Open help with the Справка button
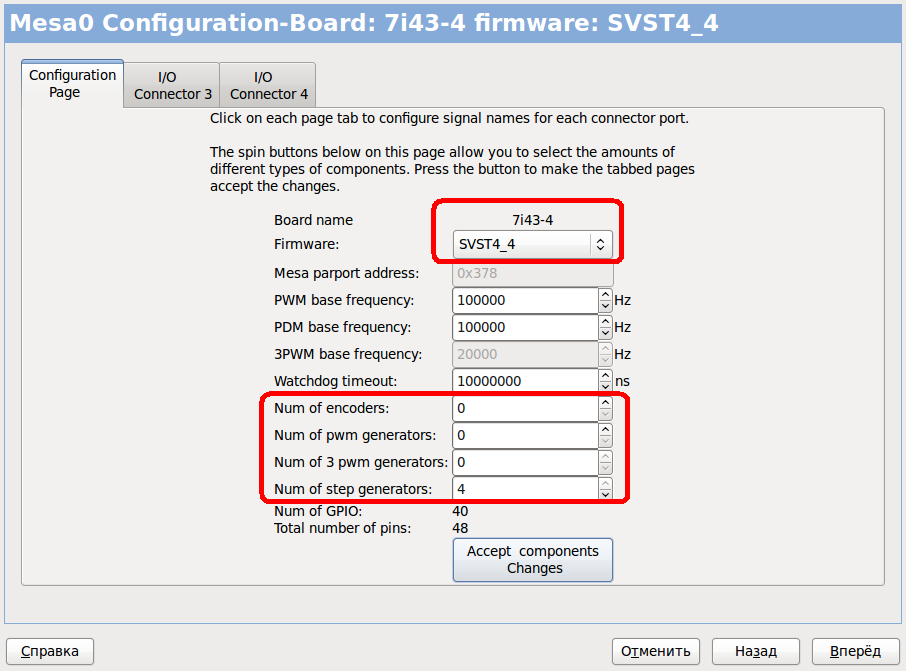Viewport: 906px width, 671px height. 50,651
